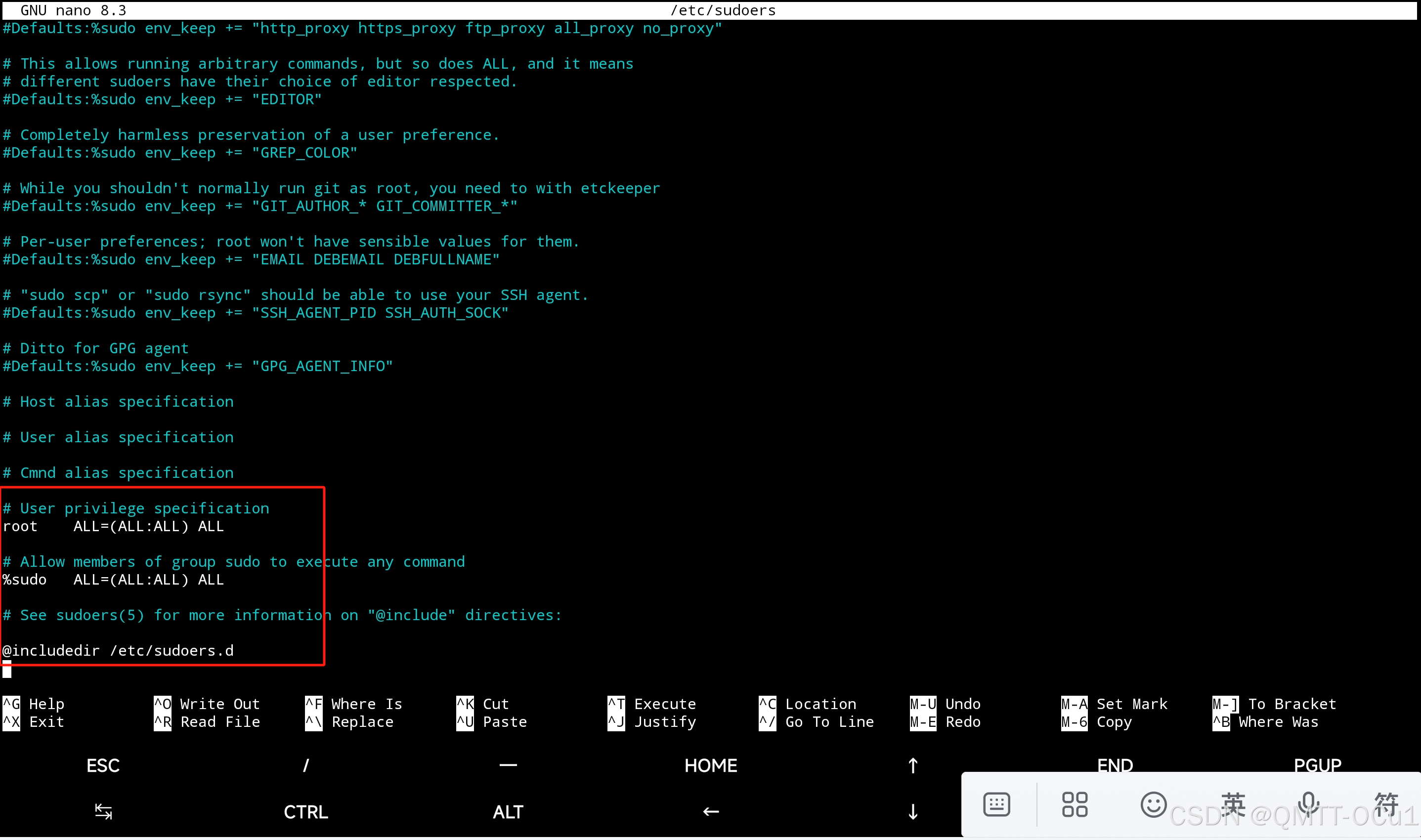
Task: Click the '# Host alias specification' comment
Action: pos(118,402)
